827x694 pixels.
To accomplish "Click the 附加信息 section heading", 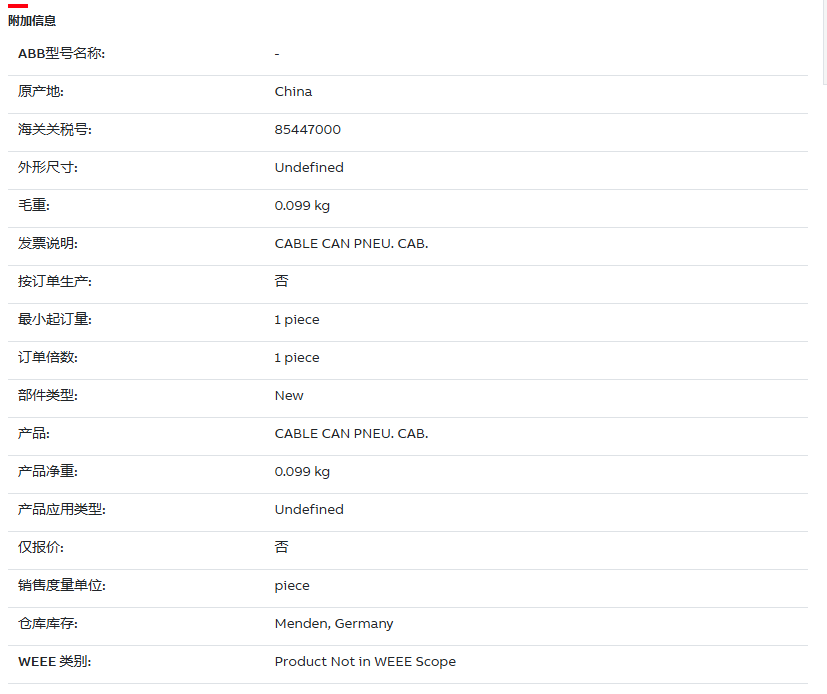I will pos(32,21).
